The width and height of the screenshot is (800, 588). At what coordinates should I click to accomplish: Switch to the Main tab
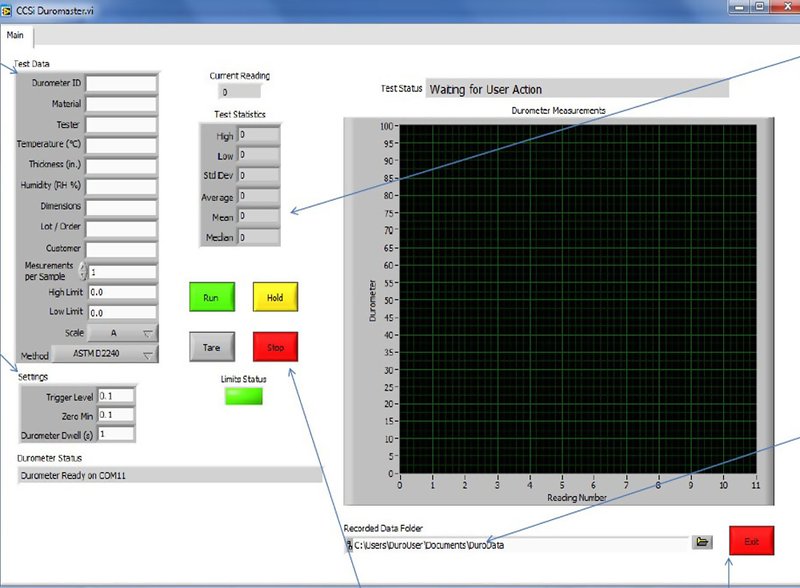(x=16, y=34)
